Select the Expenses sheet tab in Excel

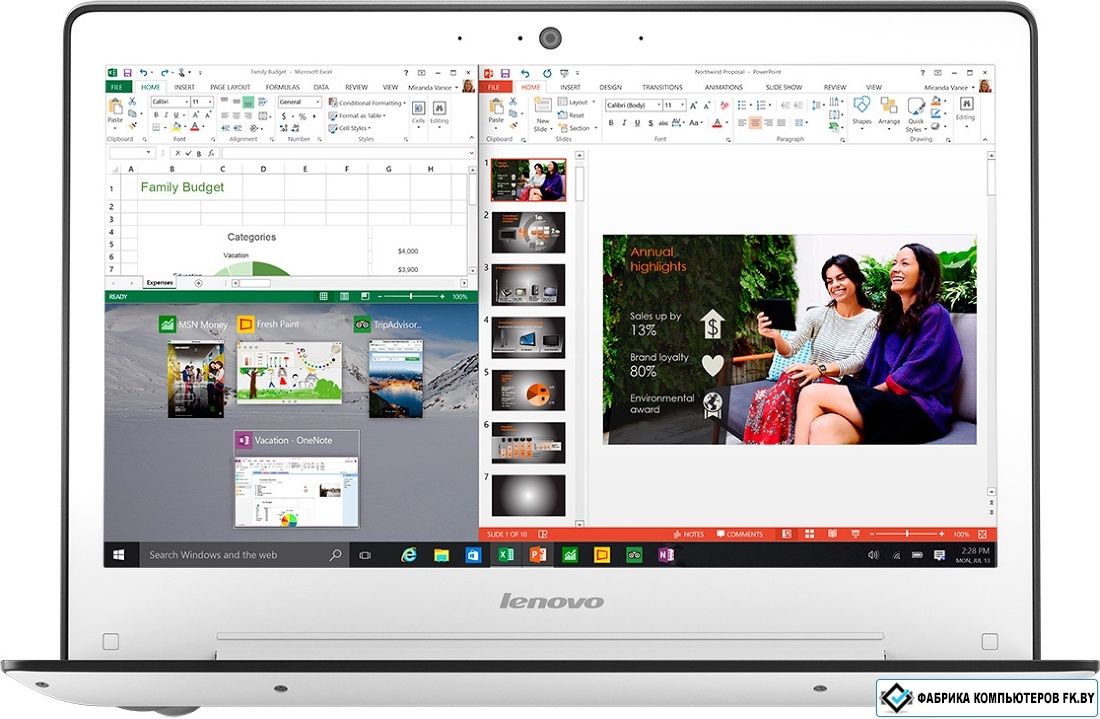(x=160, y=283)
